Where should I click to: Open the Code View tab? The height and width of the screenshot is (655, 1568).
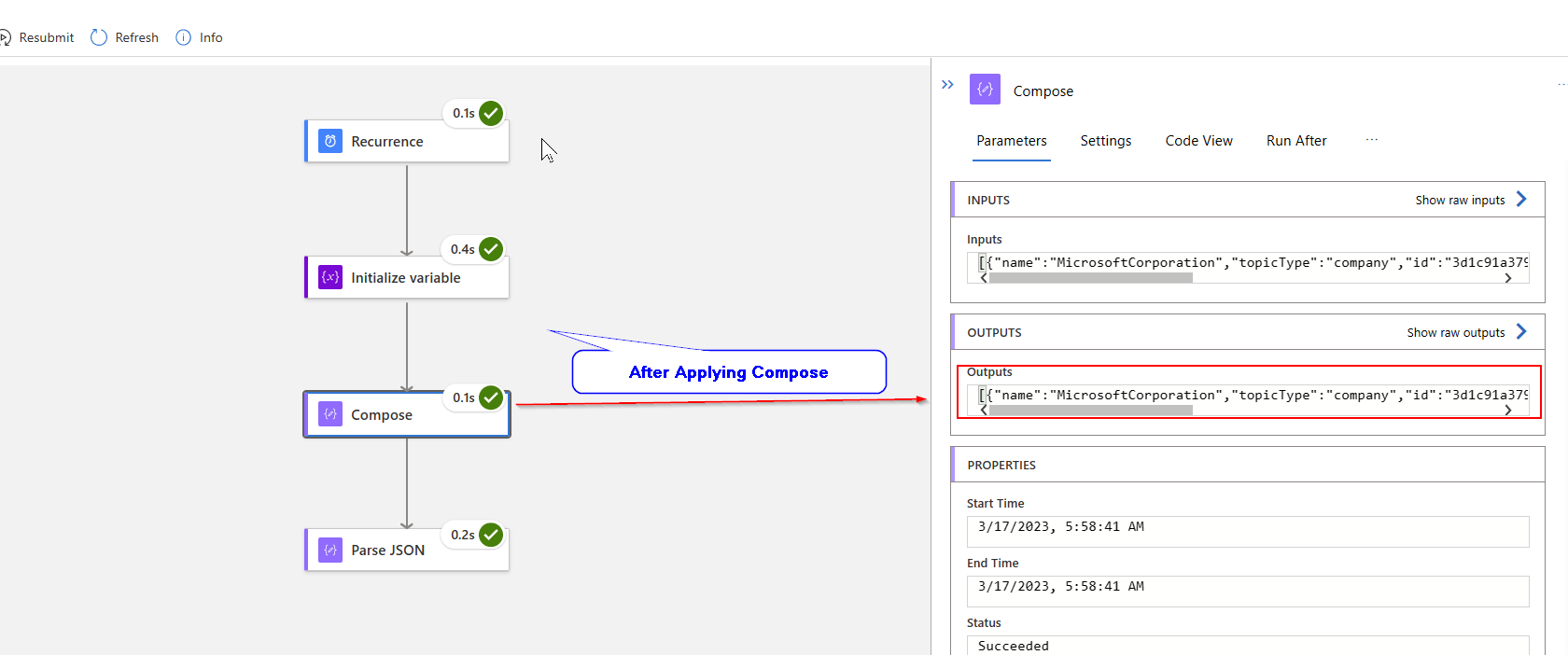(1199, 141)
